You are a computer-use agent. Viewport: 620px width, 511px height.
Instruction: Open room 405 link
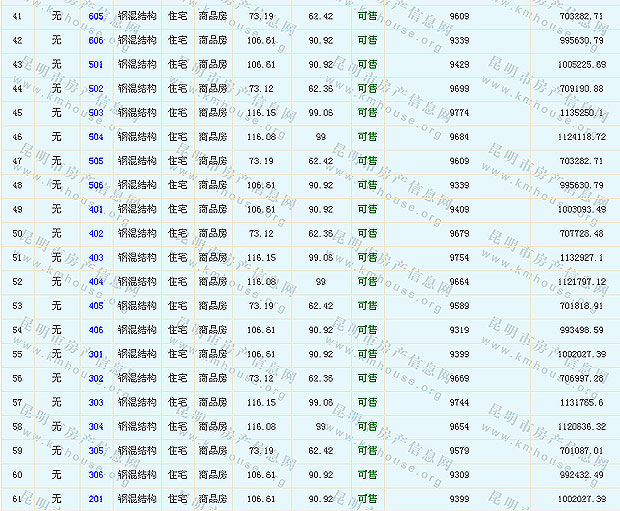pyautogui.click(x=96, y=307)
